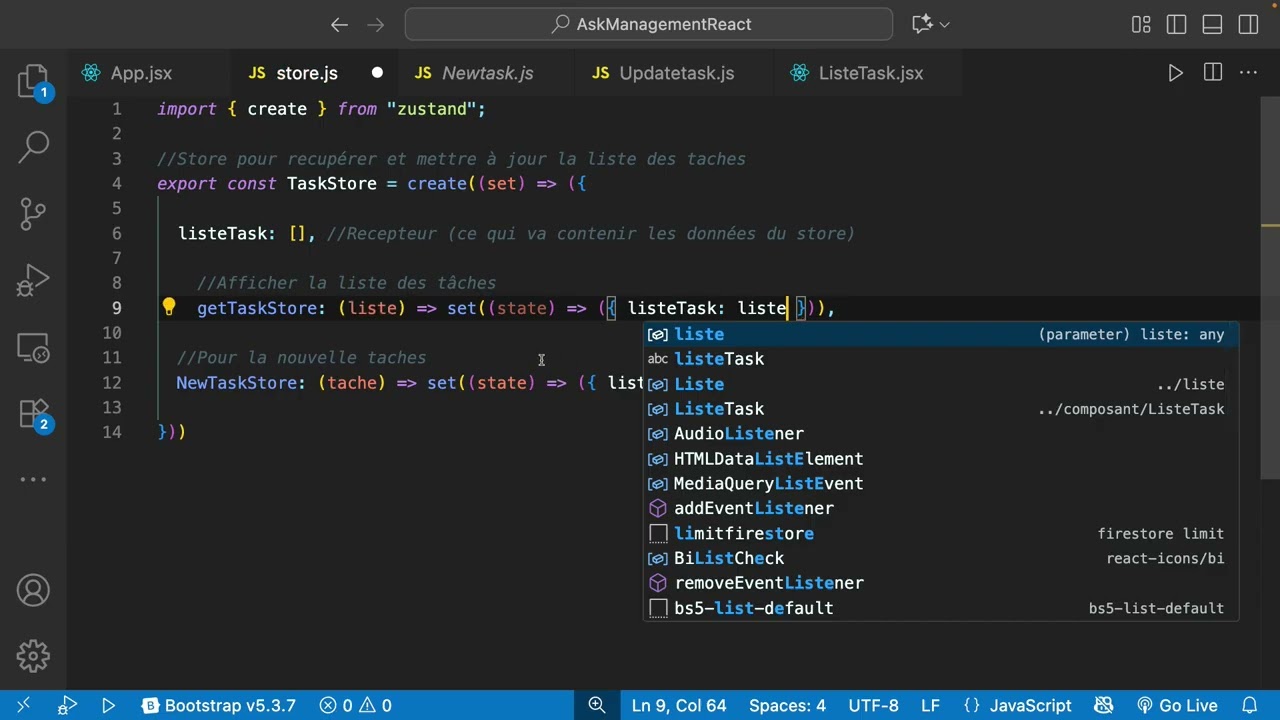
Task: Toggle the primary side bar
Action: click(x=1176, y=24)
